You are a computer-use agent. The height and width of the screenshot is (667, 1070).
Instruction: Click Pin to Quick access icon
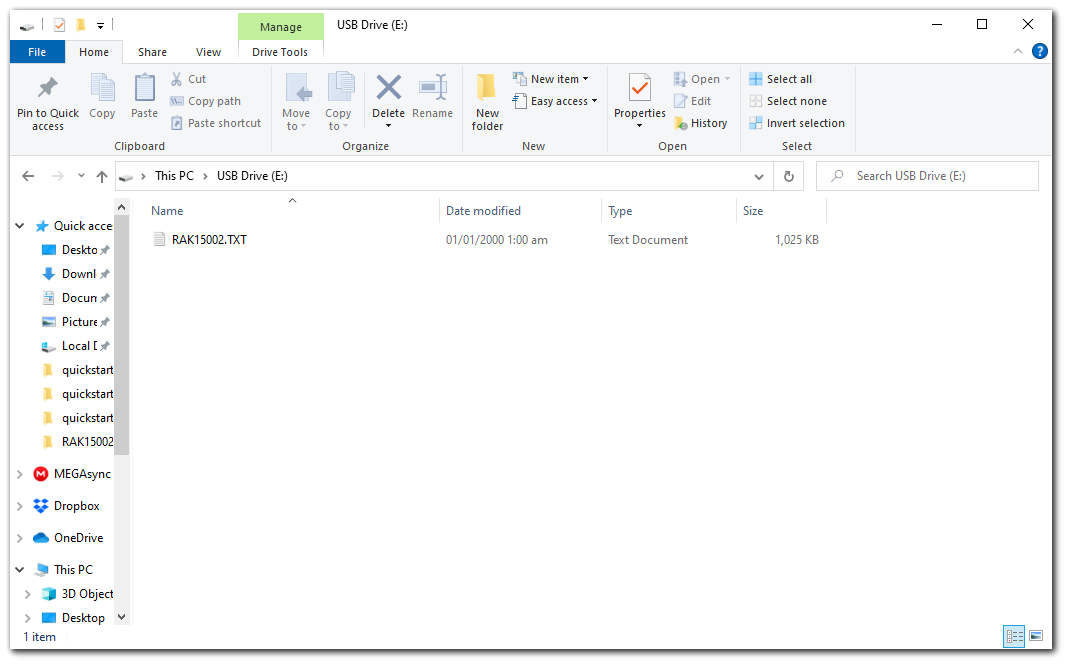[48, 87]
